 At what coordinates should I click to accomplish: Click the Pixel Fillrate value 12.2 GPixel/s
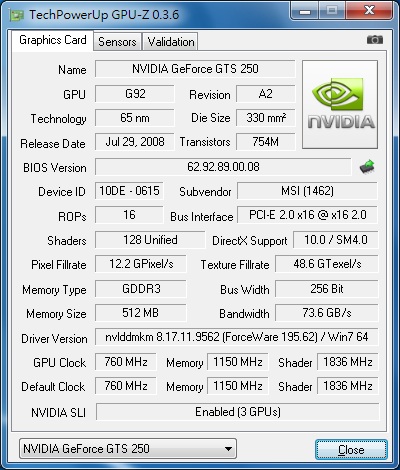(x=141, y=264)
